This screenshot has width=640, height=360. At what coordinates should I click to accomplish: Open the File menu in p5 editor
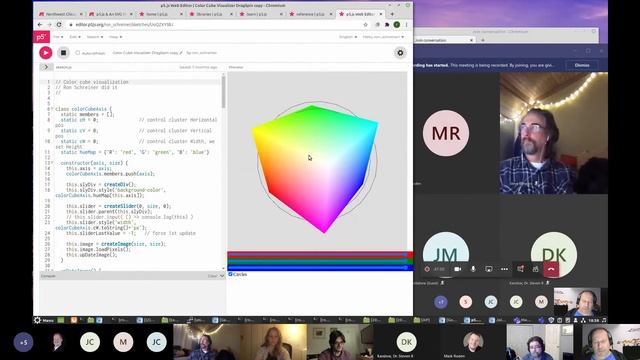tap(58, 37)
